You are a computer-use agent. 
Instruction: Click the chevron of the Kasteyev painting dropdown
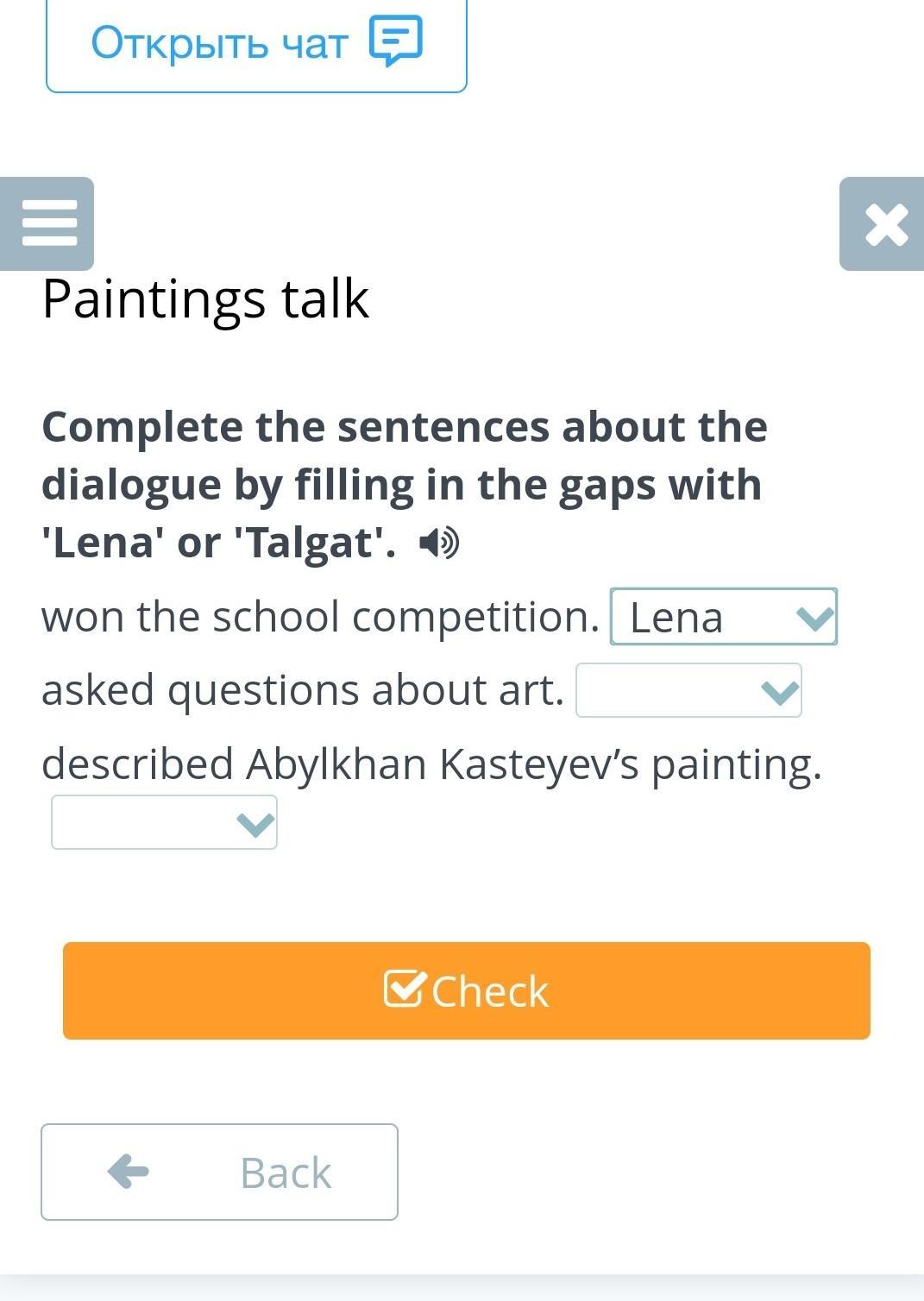point(255,824)
